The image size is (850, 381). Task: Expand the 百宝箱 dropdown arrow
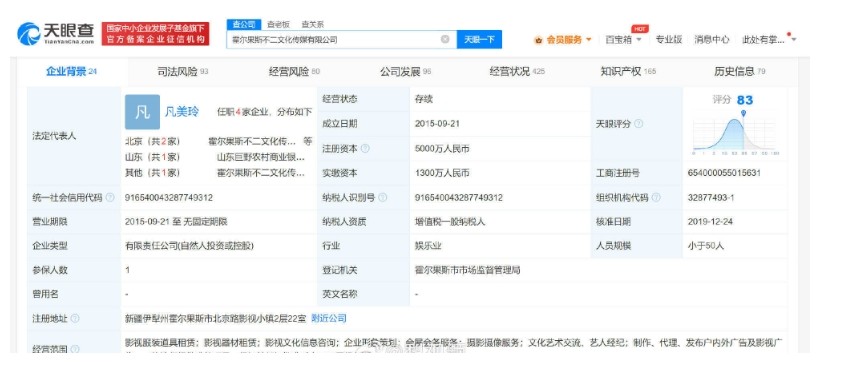tap(639, 40)
